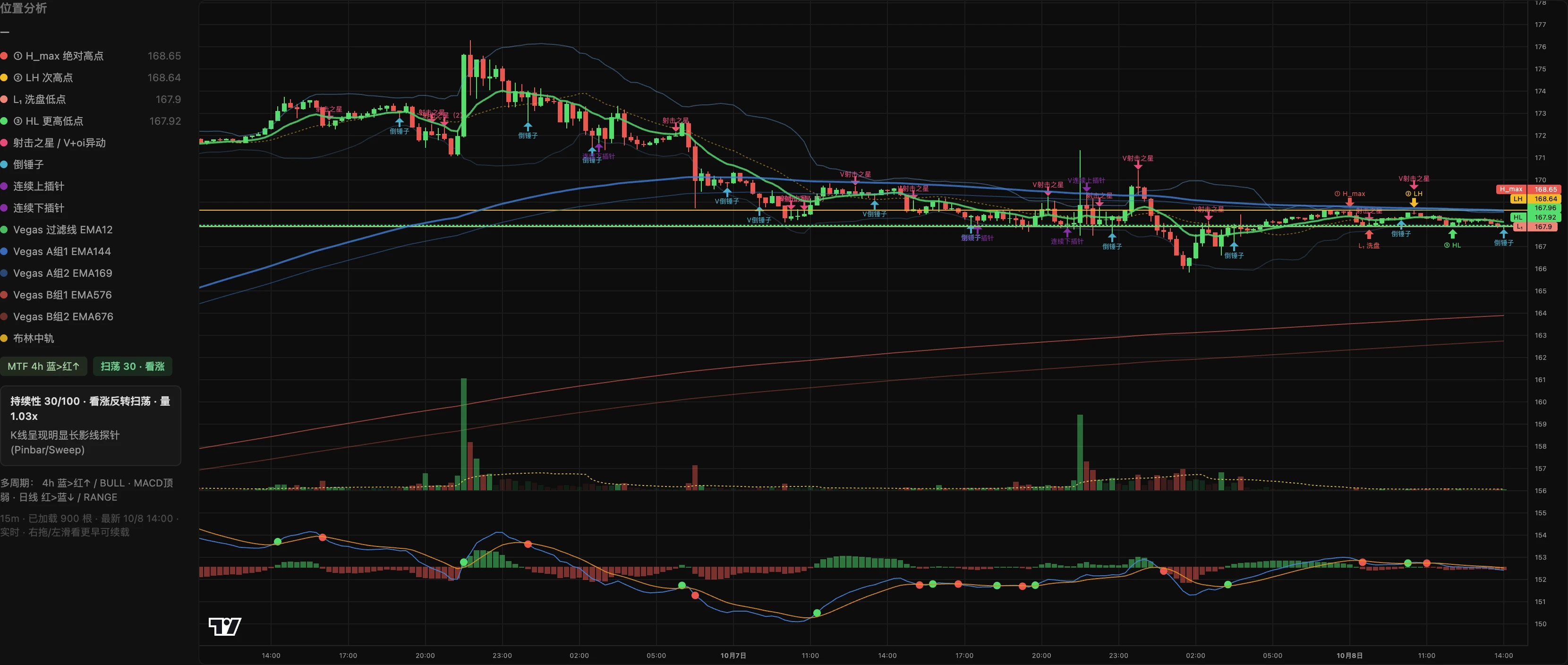Collapse the 位置分析 panel with the dash

tap(5, 32)
